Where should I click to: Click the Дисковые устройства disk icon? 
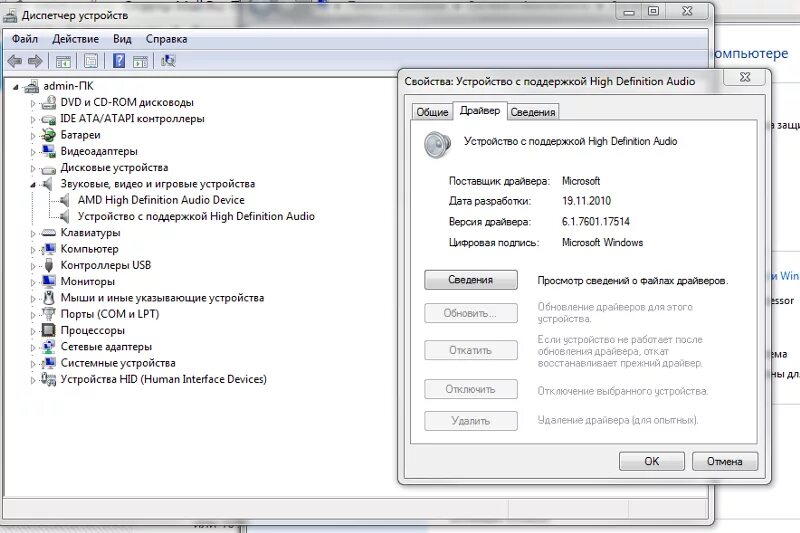coord(48,169)
